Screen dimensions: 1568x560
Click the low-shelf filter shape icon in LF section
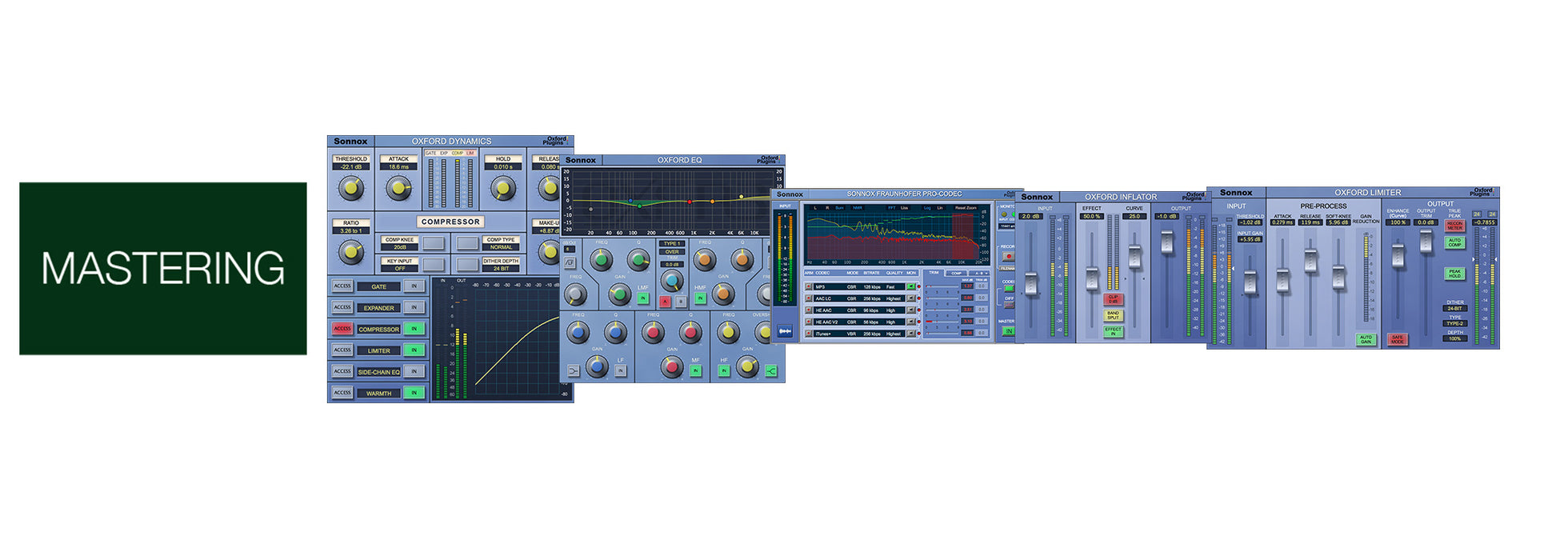[x=574, y=370]
